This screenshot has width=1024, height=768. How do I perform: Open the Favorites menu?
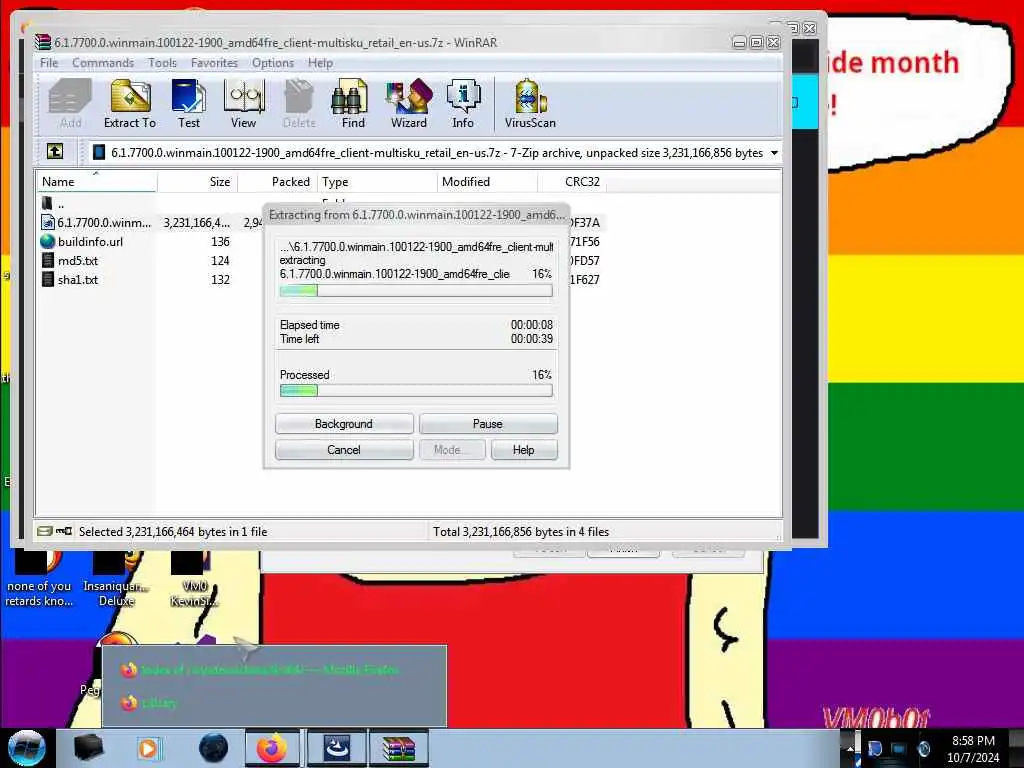coord(214,63)
